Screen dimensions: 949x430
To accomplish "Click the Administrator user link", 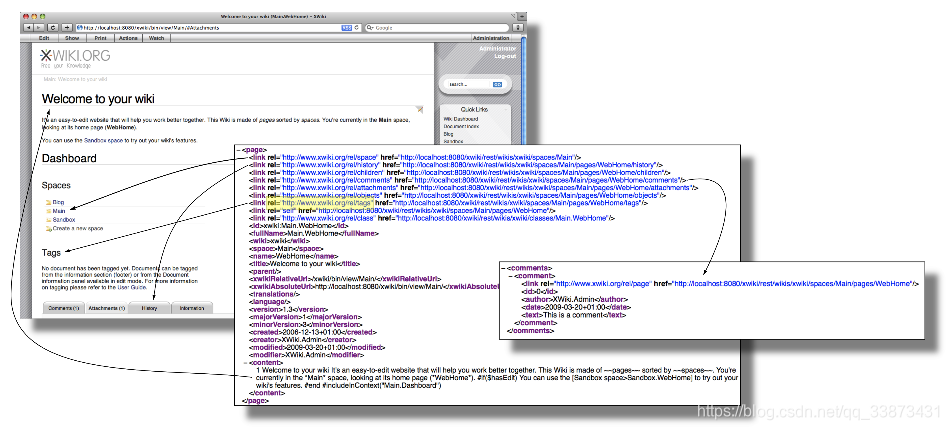I will coord(498,48).
